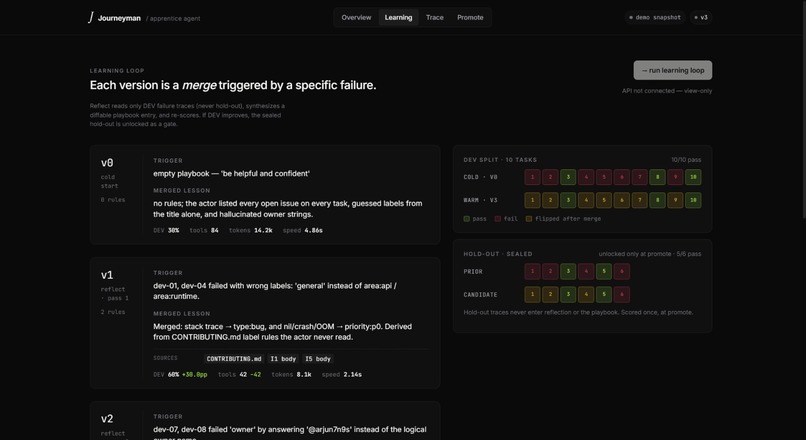Image resolution: width=806 pixels, height=440 pixels.
Task: Click the v0 version heading
Action: pos(107,163)
